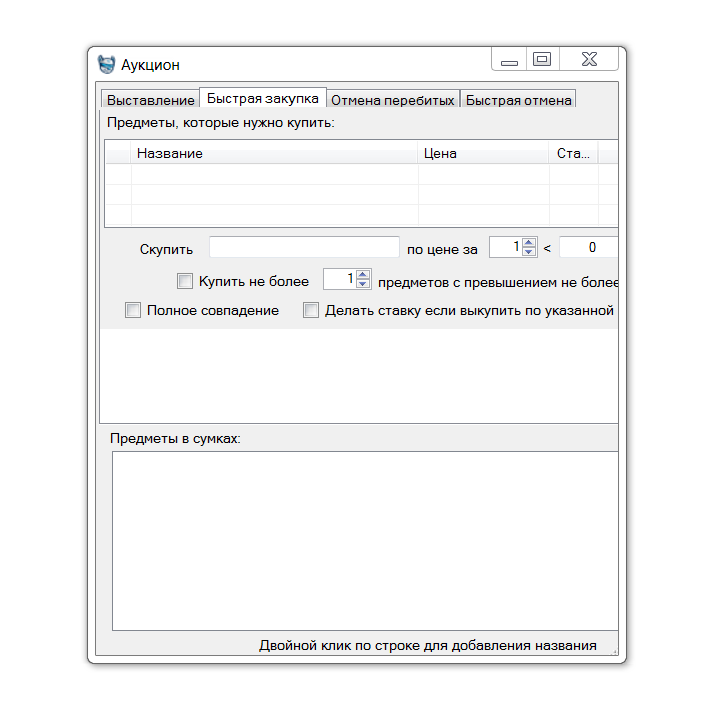Viewport: 717px width, 709px height.
Task: Click inside the Предметы в сумках list box
Action: pyautogui.click(x=364, y=540)
